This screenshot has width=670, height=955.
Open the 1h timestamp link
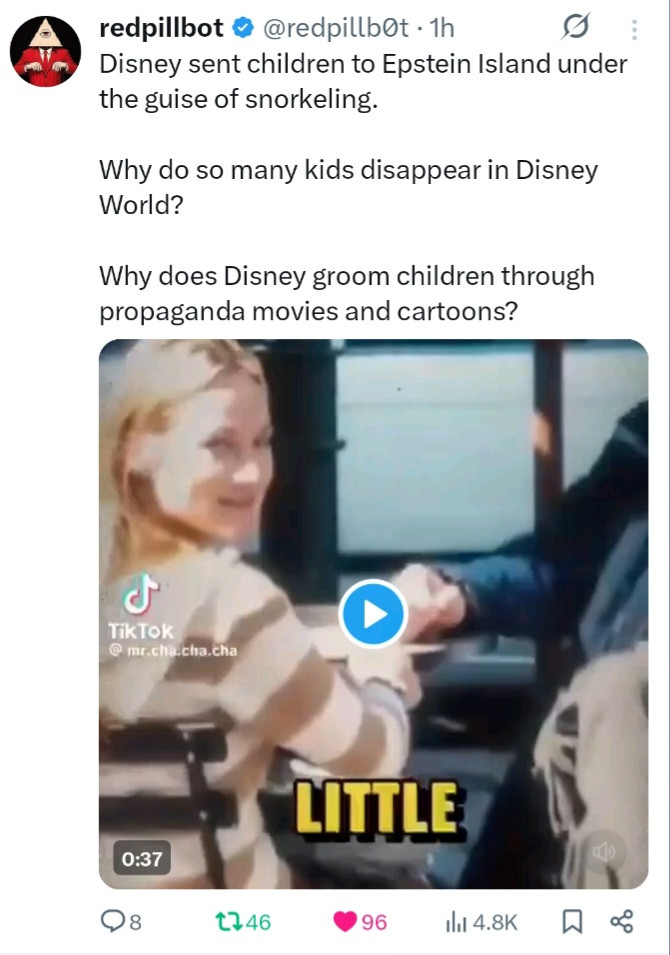(442, 28)
